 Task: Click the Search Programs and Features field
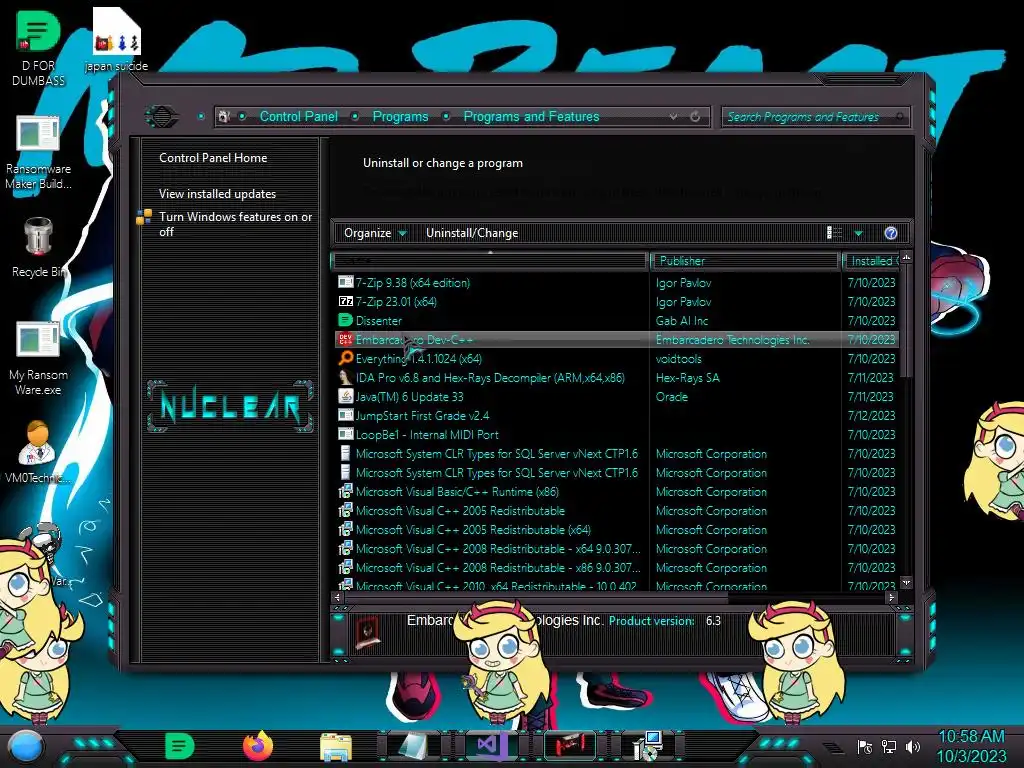click(x=815, y=117)
